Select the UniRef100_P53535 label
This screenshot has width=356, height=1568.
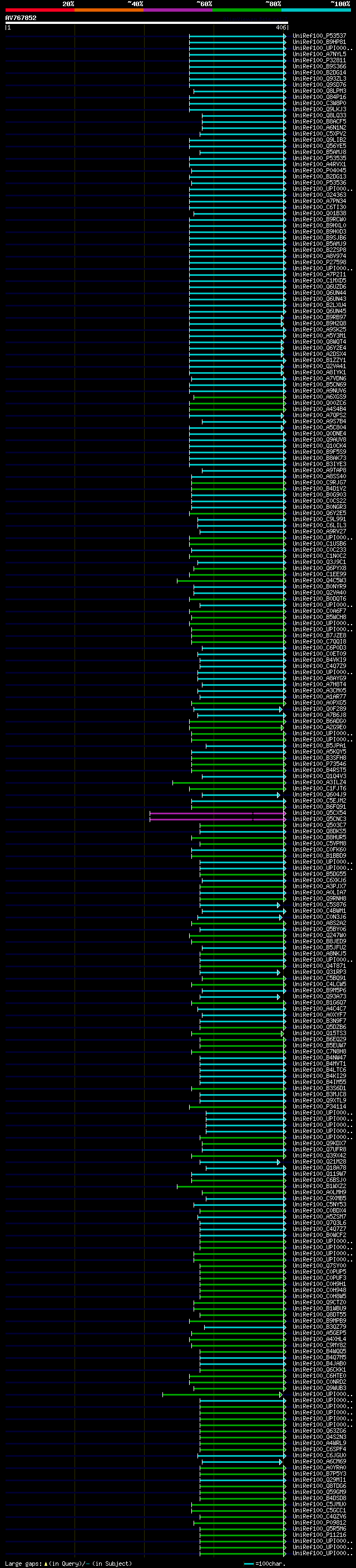pos(319,159)
